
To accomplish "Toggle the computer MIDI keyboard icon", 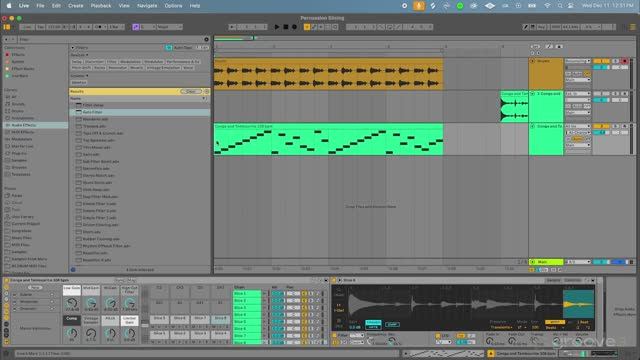I will point(533,27).
